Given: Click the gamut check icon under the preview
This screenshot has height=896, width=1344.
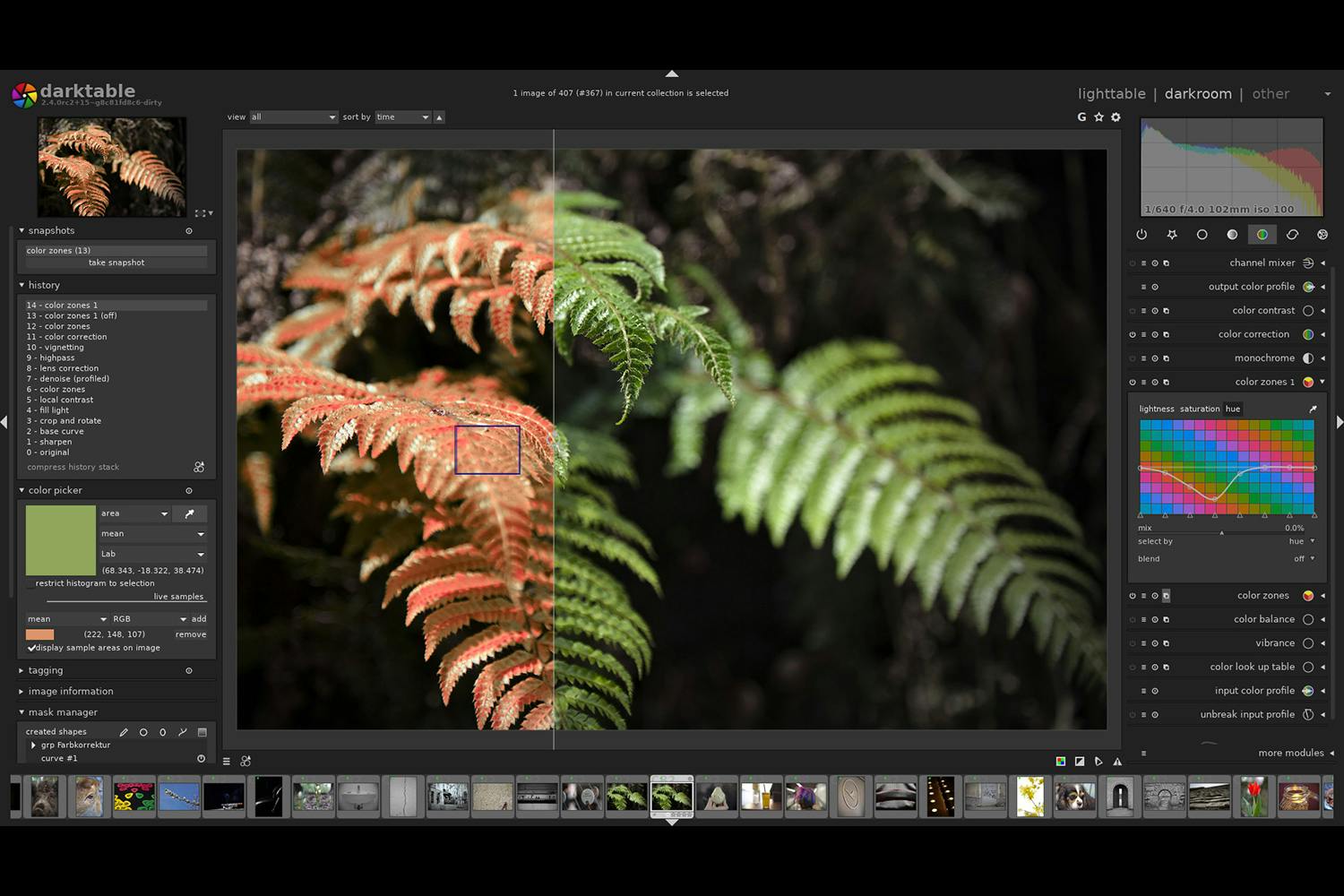Looking at the screenshot, I should tap(1117, 761).
